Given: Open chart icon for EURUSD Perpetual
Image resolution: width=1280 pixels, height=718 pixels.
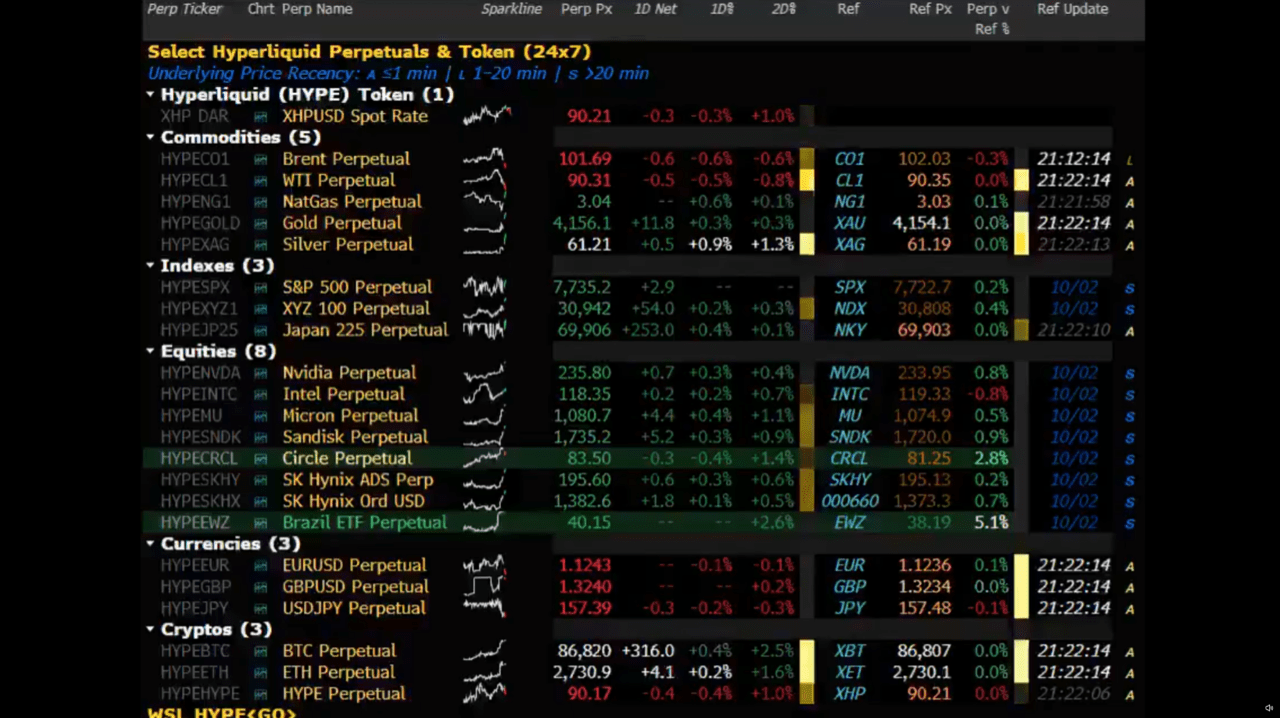Looking at the screenshot, I should pyautogui.click(x=260, y=566).
